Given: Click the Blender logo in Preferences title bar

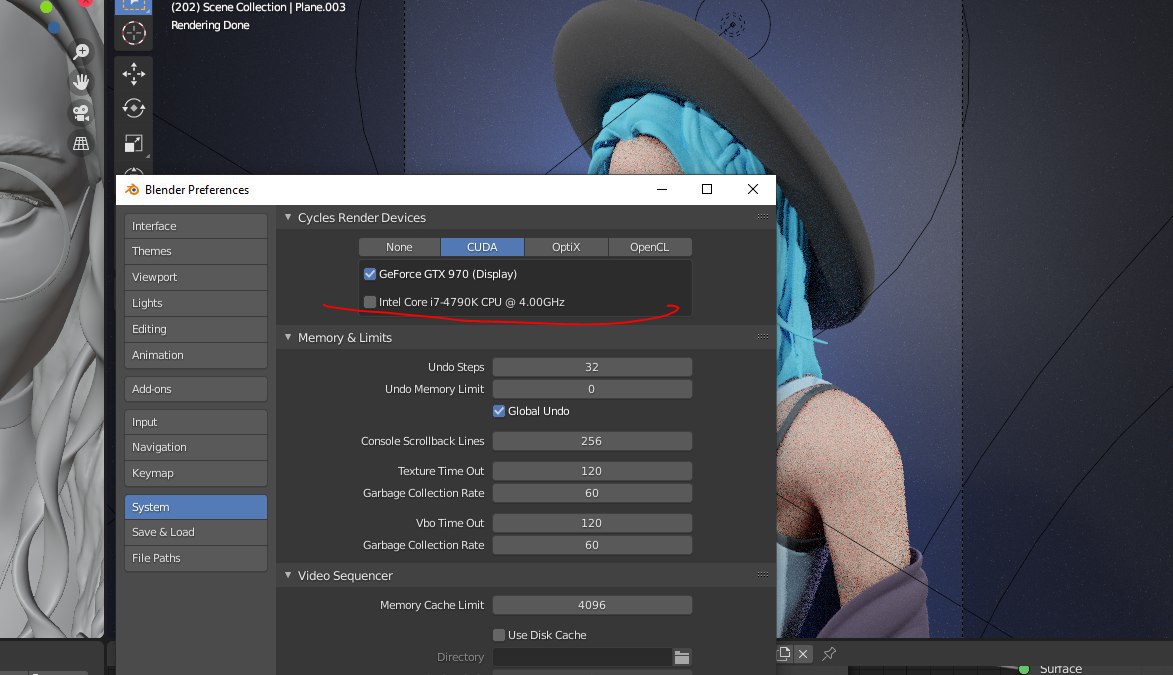Looking at the screenshot, I should point(132,189).
